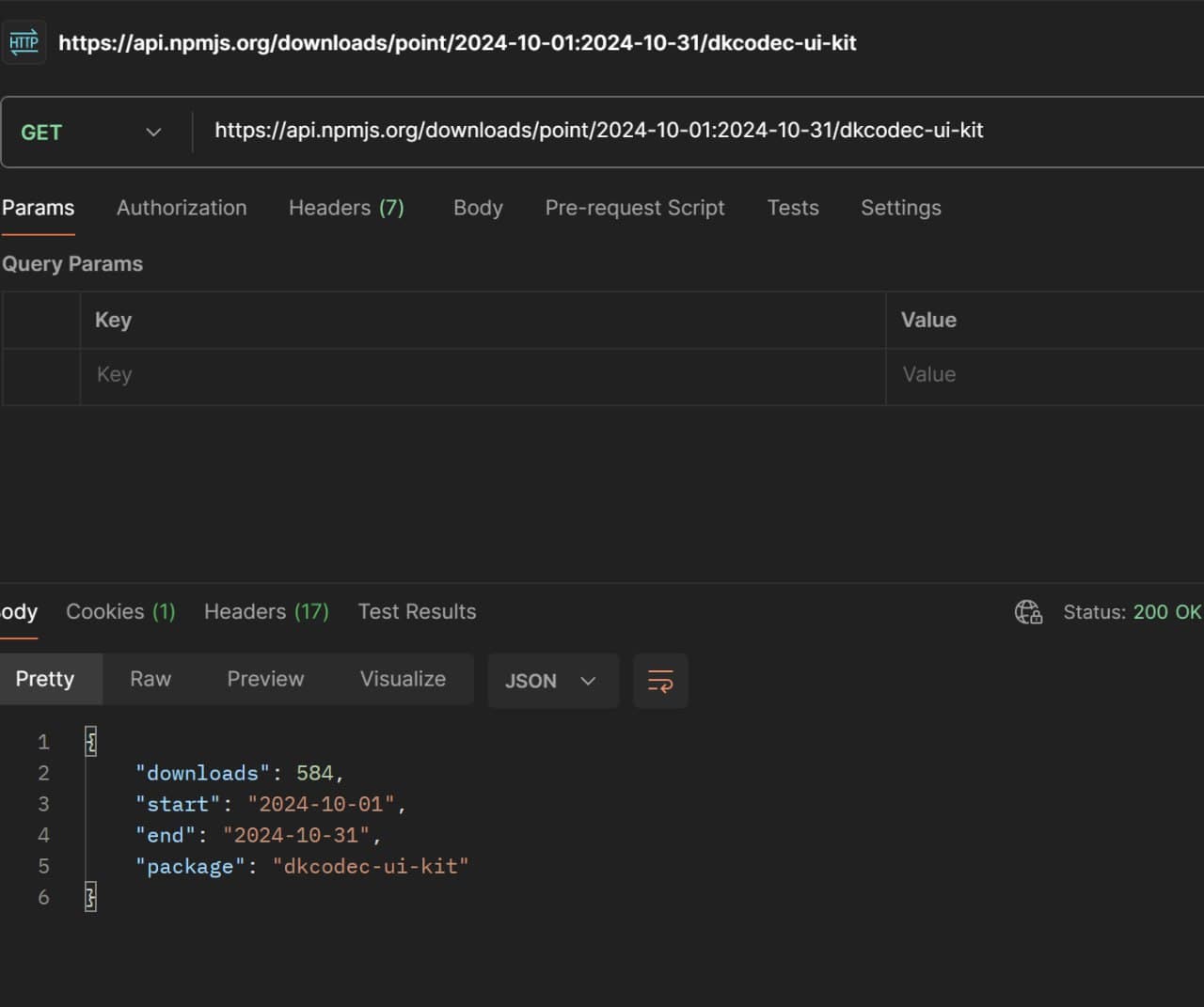Viewport: 1204px width, 1007px height.
Task: Open the JSON format dropdown
Action: [x=553, y=681]
